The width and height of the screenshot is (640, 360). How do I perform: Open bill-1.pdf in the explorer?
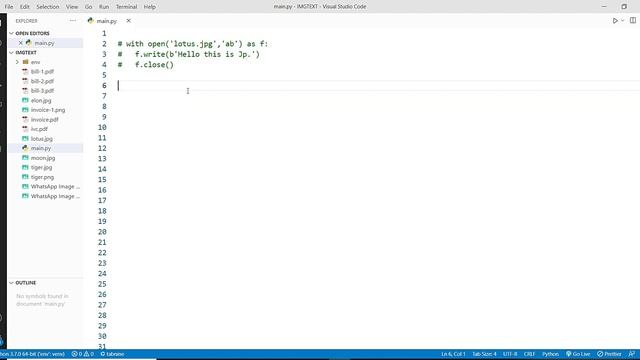tap(42, 71)
